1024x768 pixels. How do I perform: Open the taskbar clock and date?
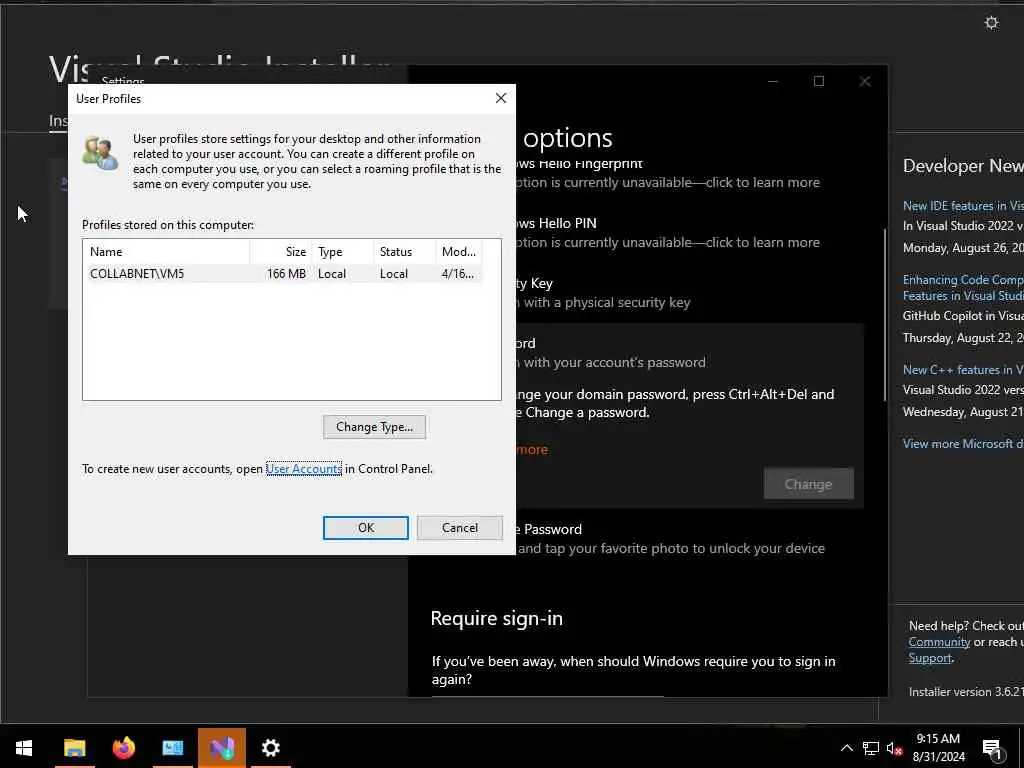click(938, 748)
